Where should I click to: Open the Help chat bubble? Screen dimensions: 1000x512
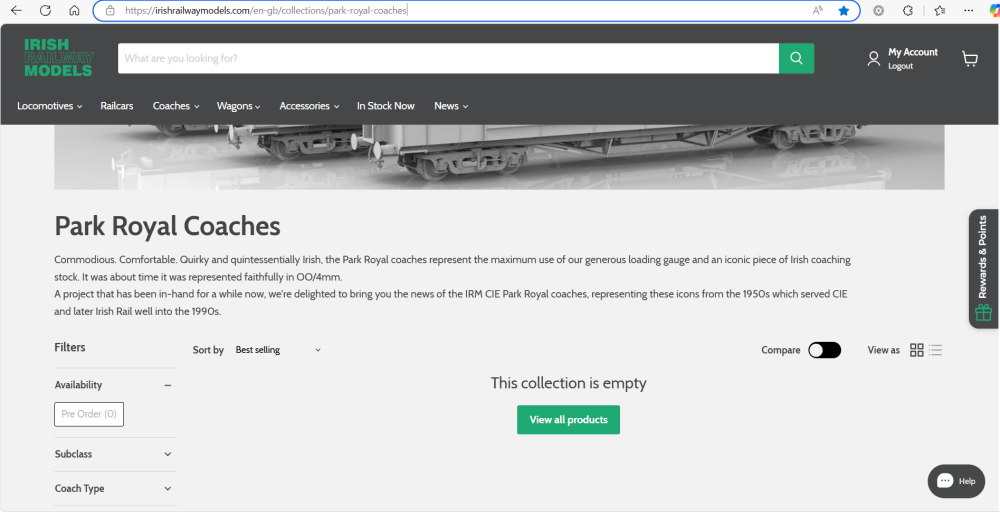pos(956,481)
